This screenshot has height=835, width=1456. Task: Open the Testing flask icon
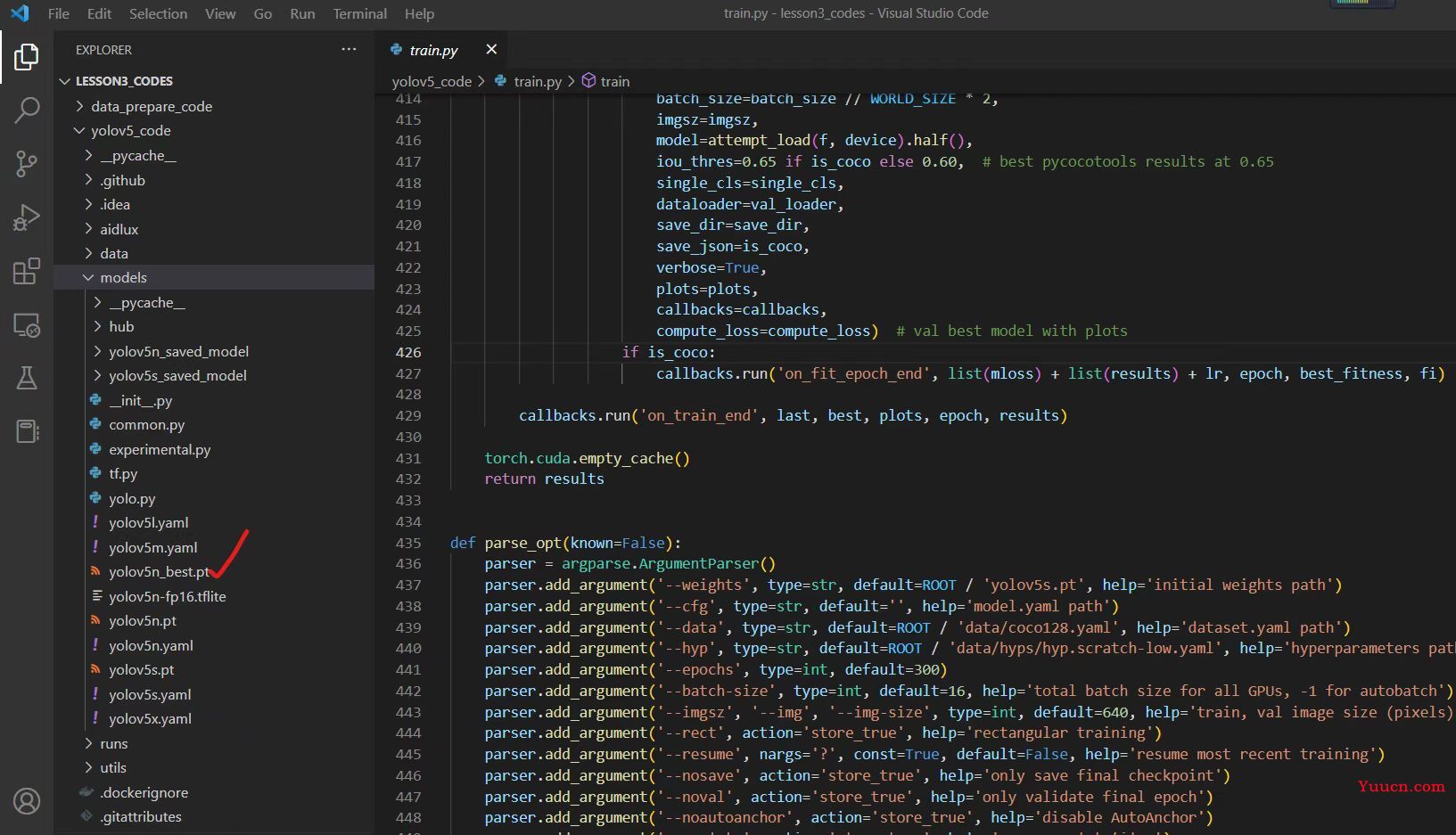point(27,378)
